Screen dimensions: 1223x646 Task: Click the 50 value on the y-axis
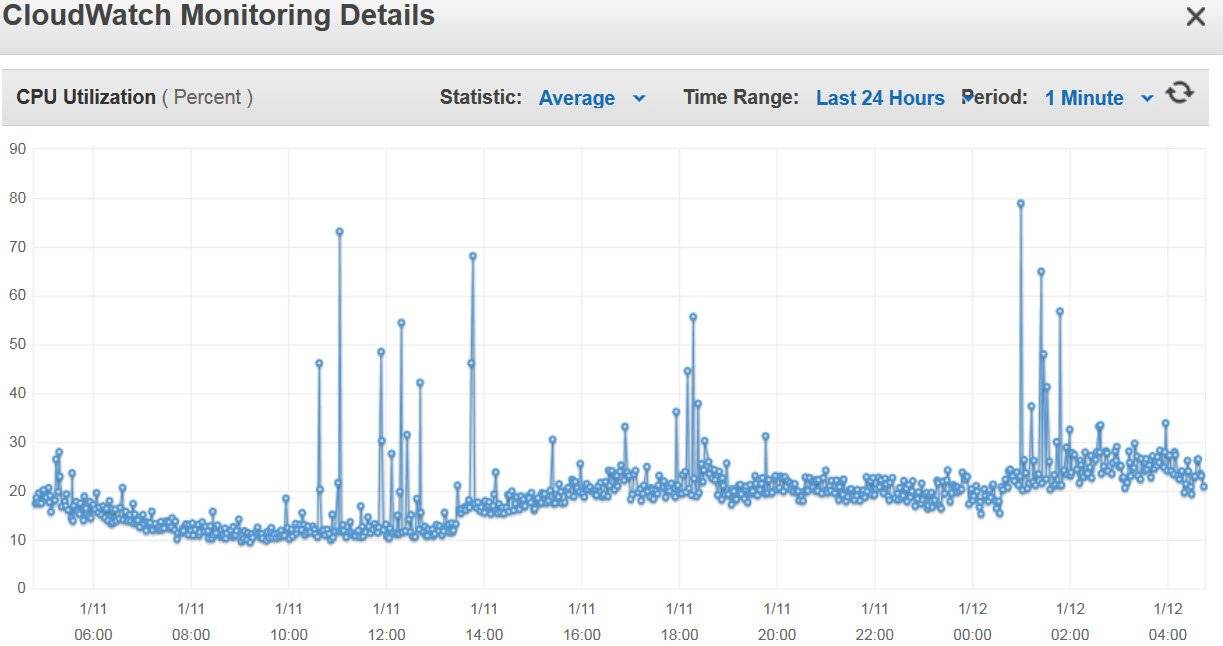pyautogui.click(x=17, y=344)
